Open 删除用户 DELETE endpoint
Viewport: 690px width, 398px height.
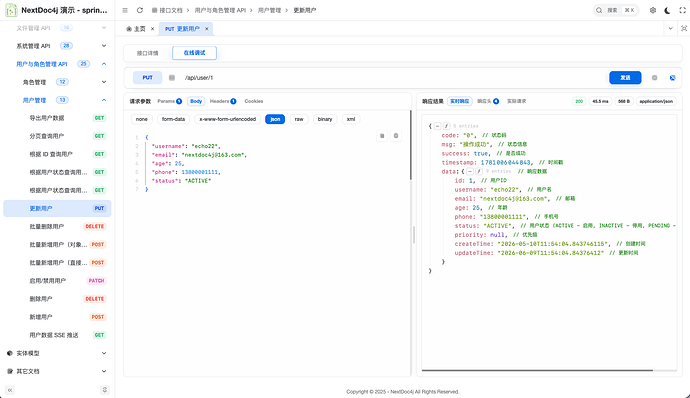[57, 298]
